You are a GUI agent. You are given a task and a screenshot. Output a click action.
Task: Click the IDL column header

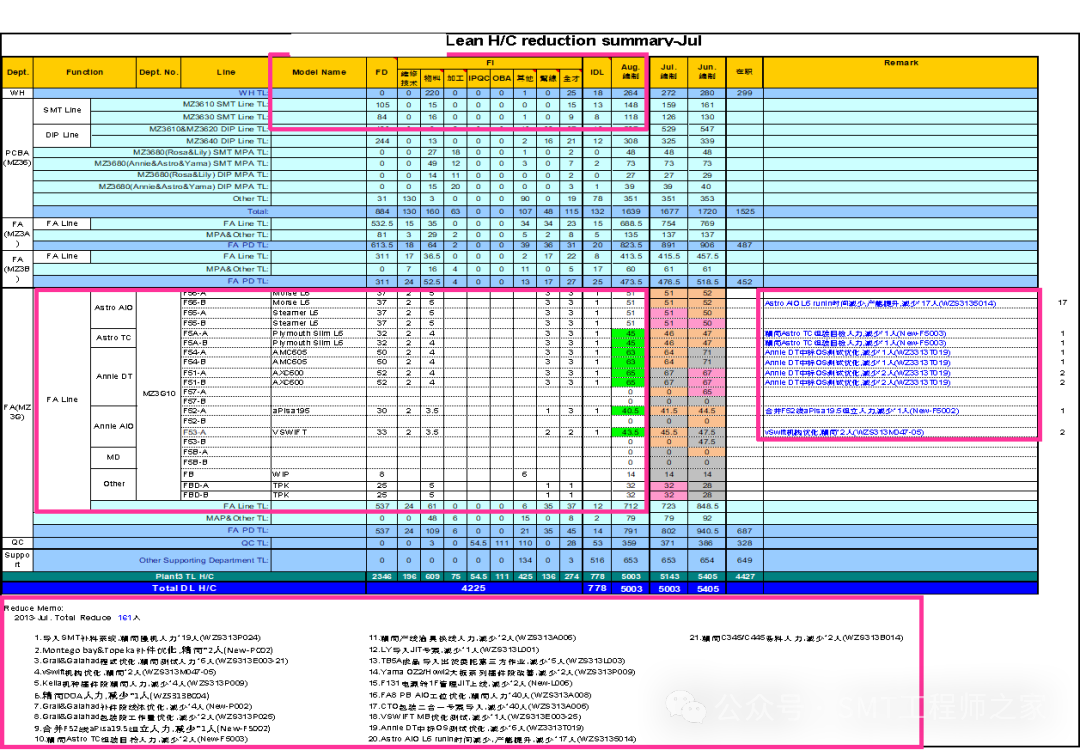(597, 72)
